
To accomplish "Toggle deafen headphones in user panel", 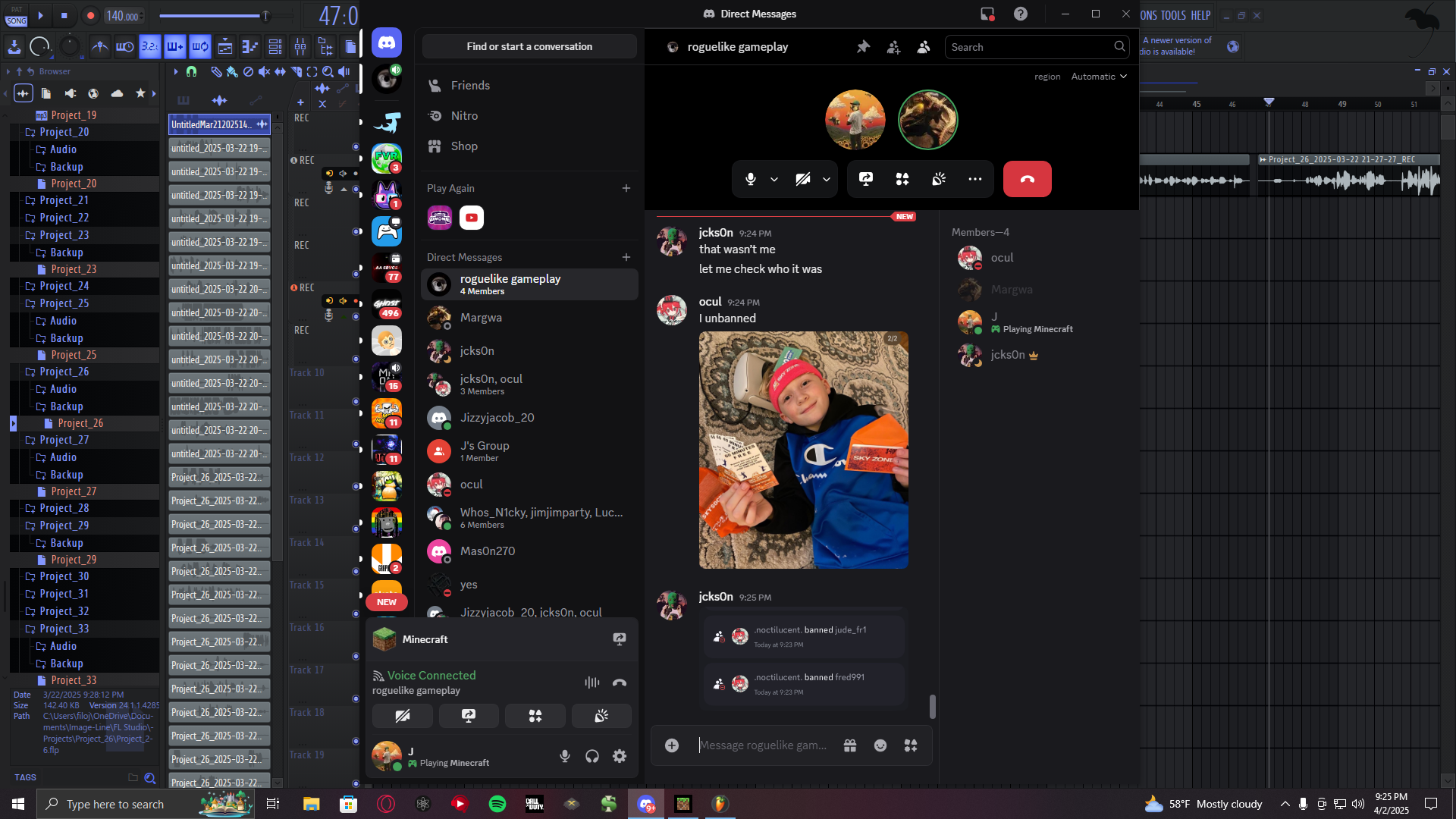I will click(x=592, y=756).
